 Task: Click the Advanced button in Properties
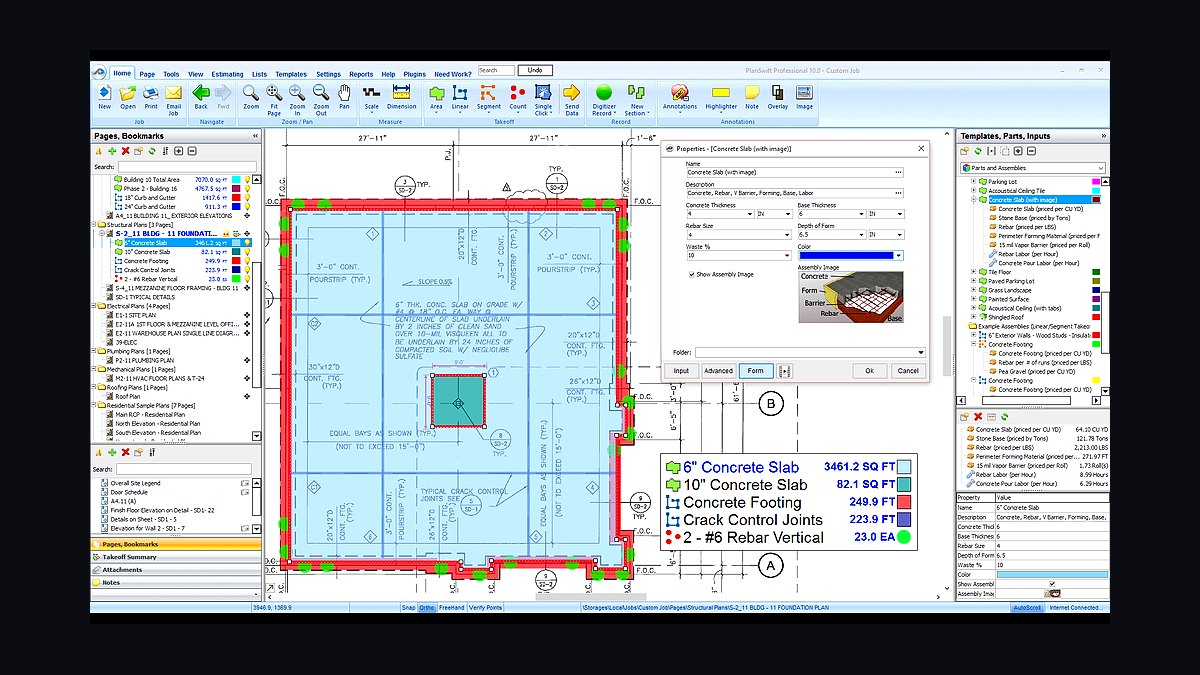click(718, 371)
